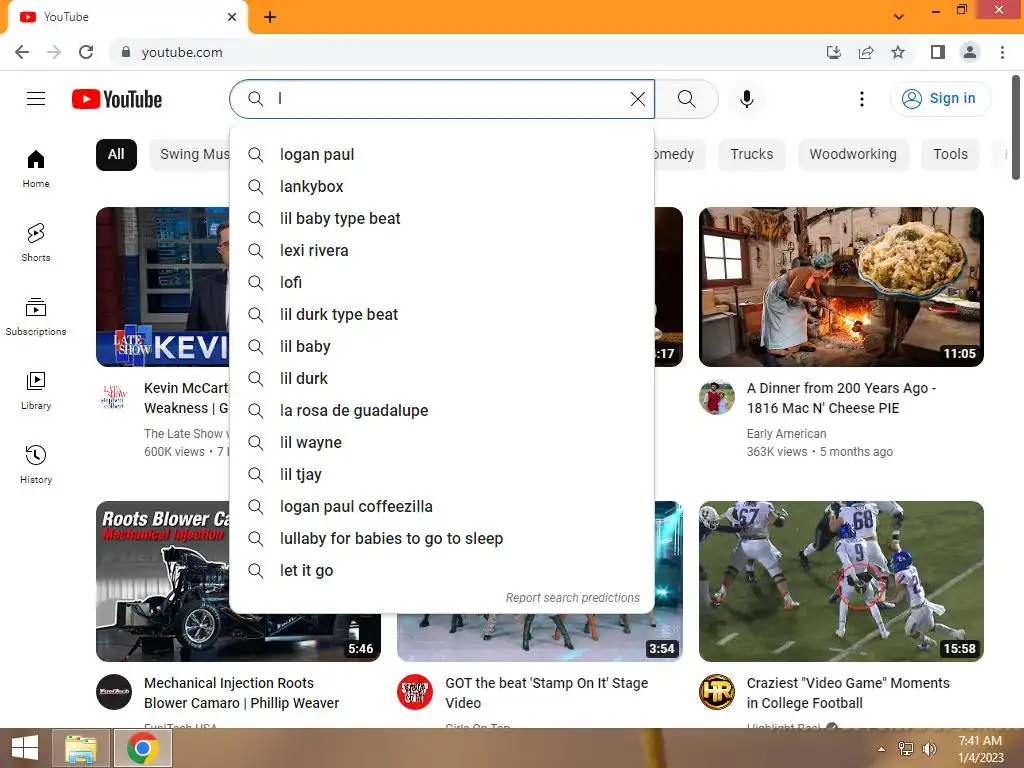Select the All filter chip
This screenshot has height=768, width=1024.
[x=116, y=155]
